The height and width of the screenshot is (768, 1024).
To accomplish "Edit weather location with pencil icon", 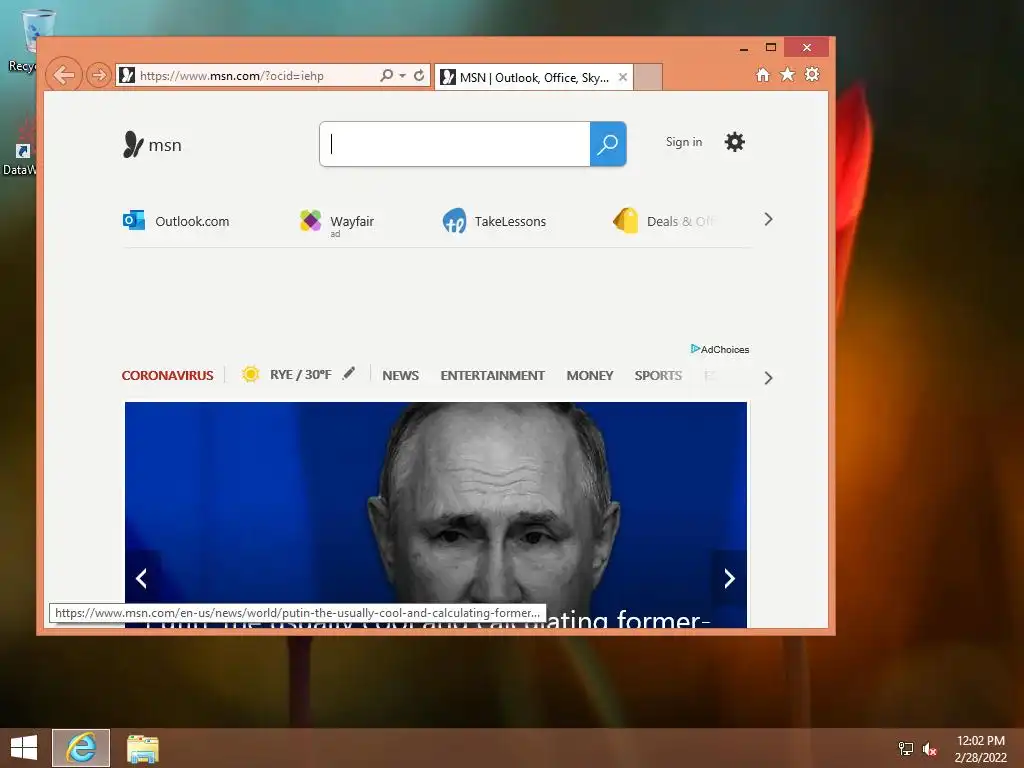I will click(349, 373).
